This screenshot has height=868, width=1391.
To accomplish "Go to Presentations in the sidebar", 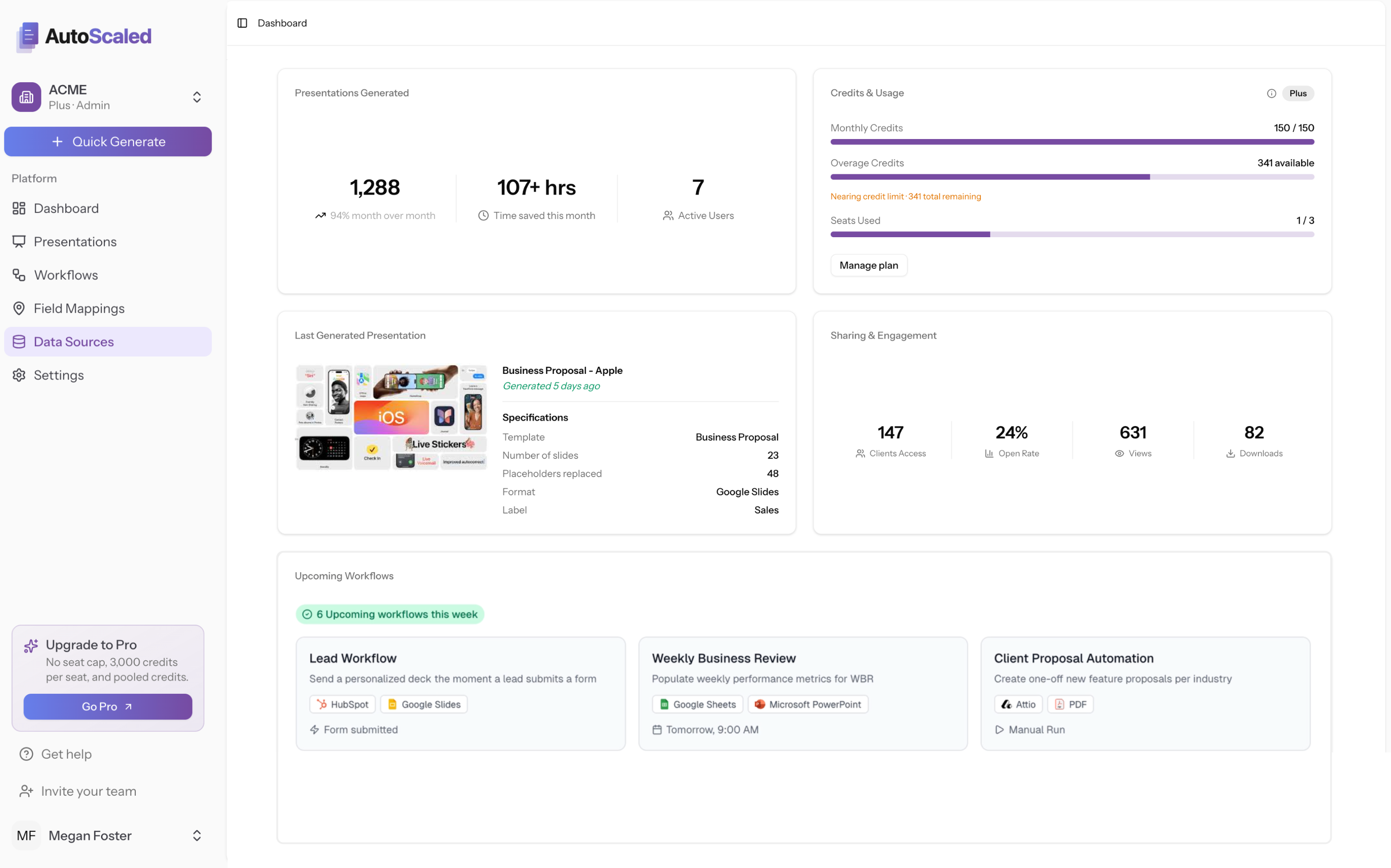I will pyautogui.click(x=108, y=242).
